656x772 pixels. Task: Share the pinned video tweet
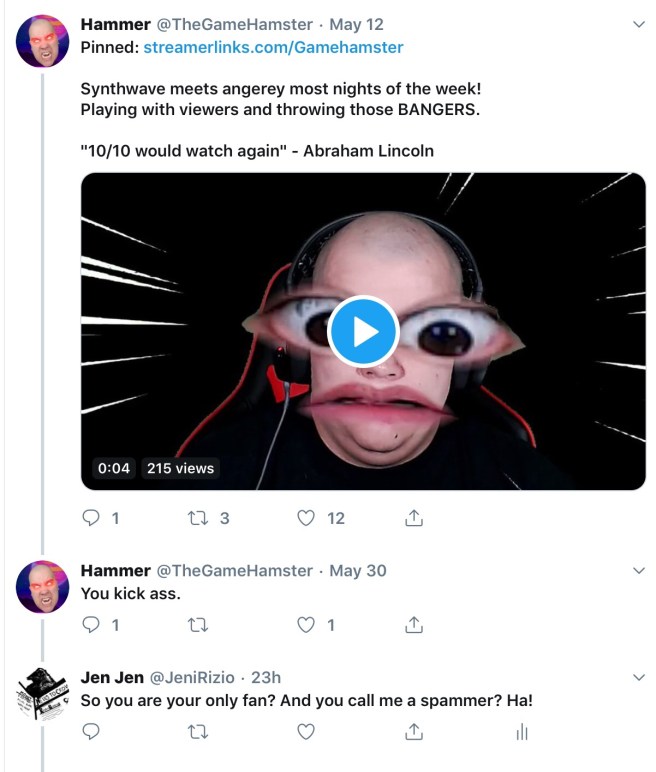click(x=414, y=518)
